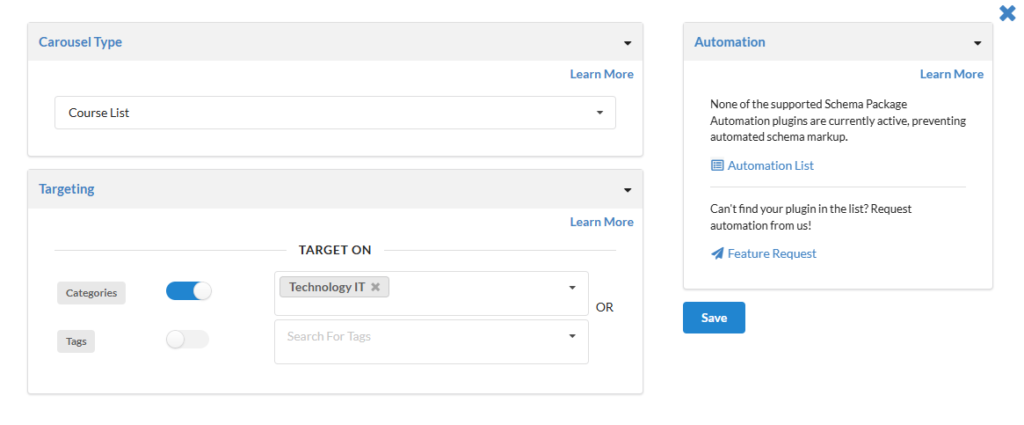Remove the Technology IT category chip

pos(375,287)
